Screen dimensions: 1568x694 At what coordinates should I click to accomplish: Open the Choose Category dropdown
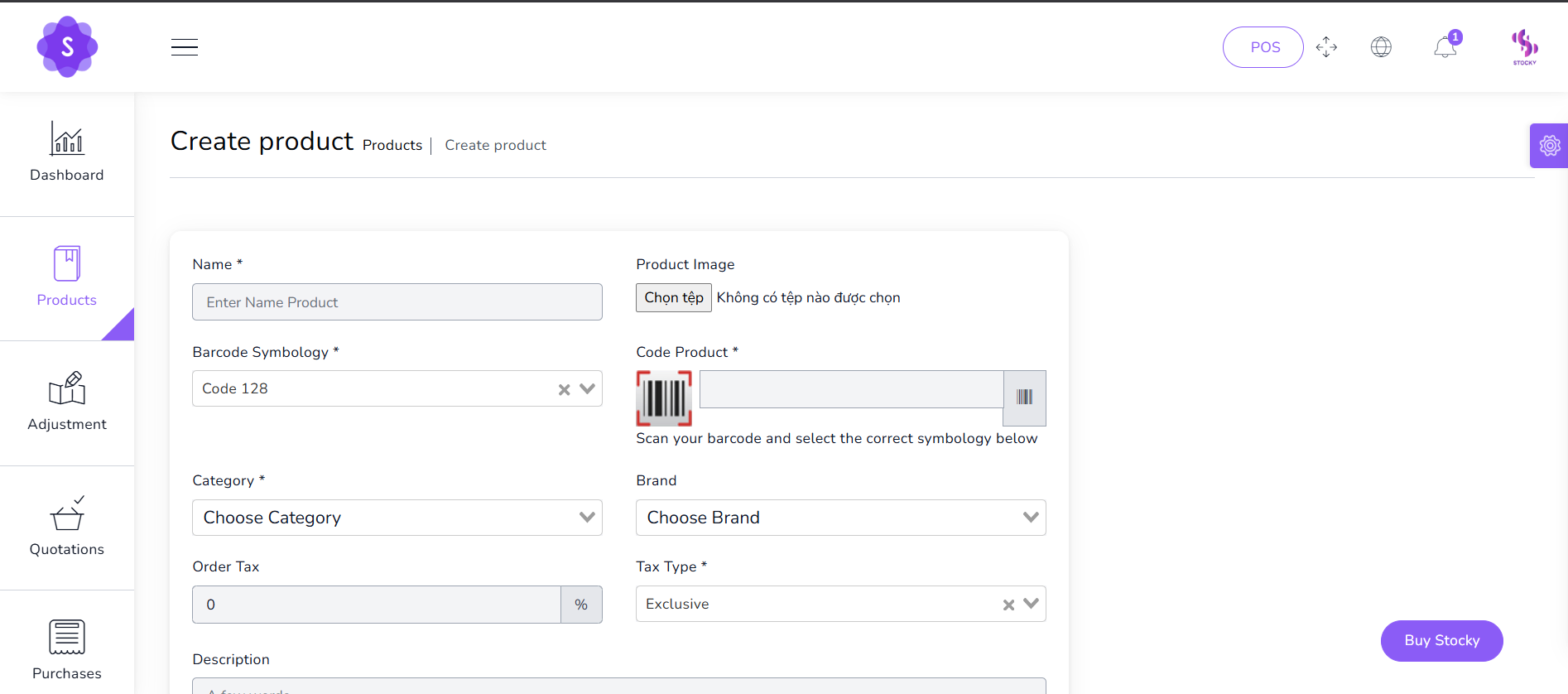tap(397, 518)
